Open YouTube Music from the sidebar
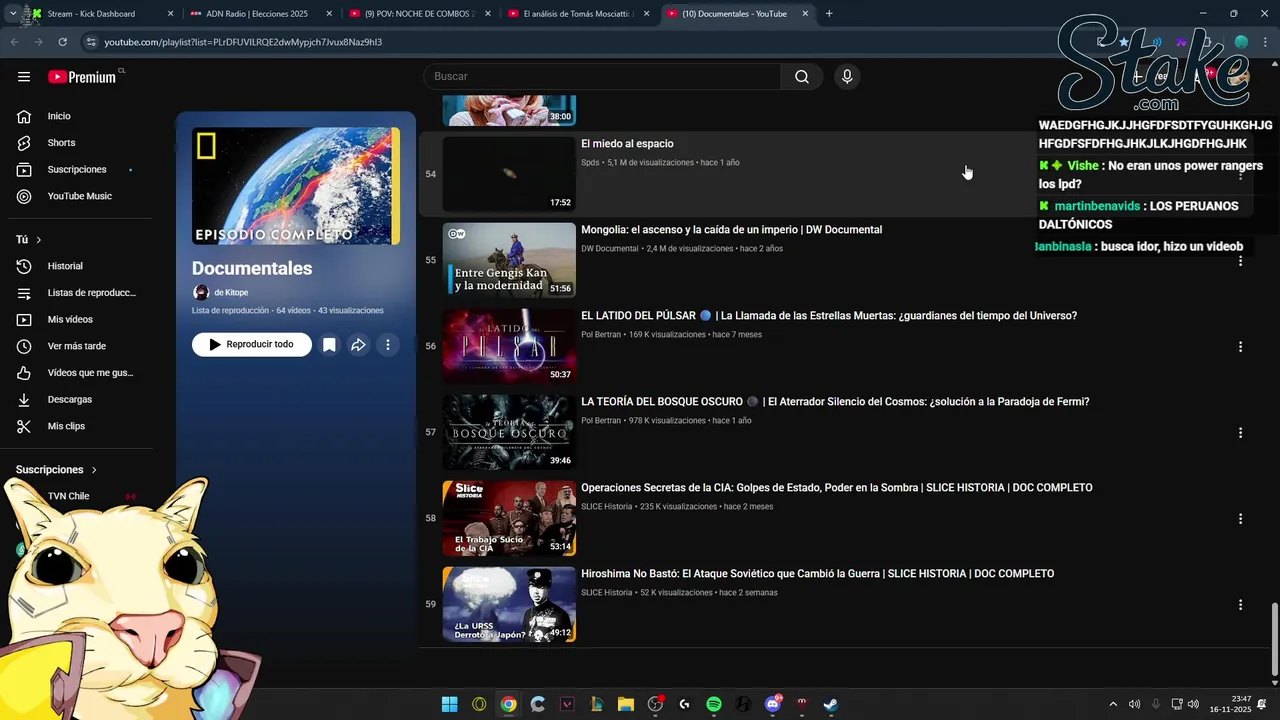The image size is (1280, 720). [79, 196]
